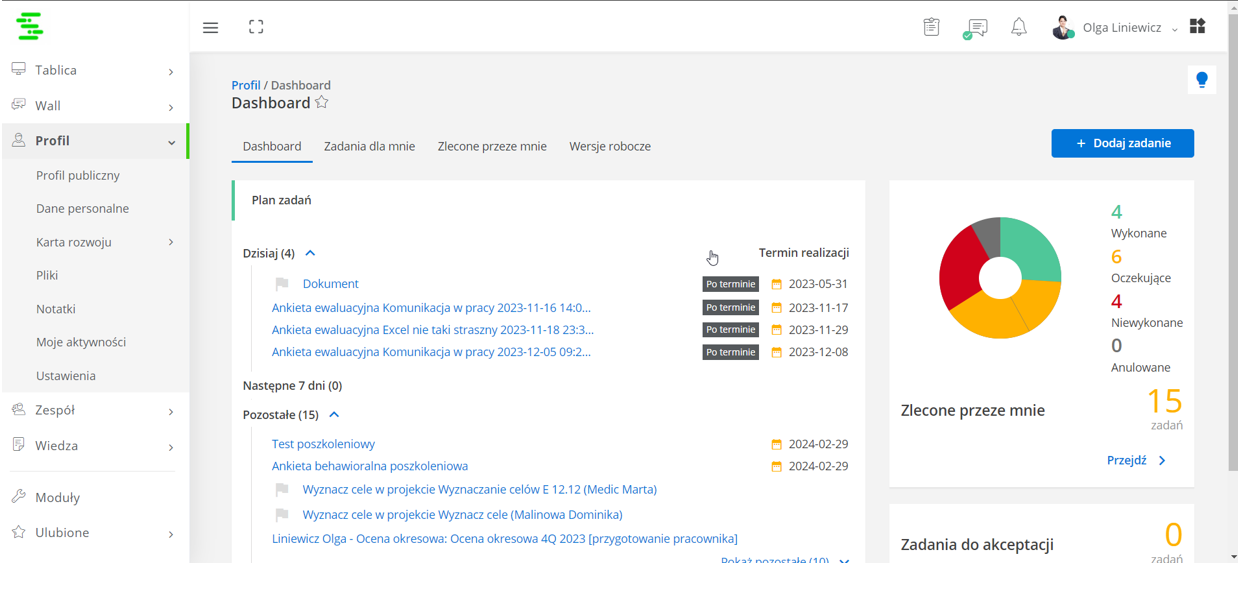Open the clipboard tasks icon
Viewport: 1238px width, 592px height.
pyautogui.click(x=931, y=28)
